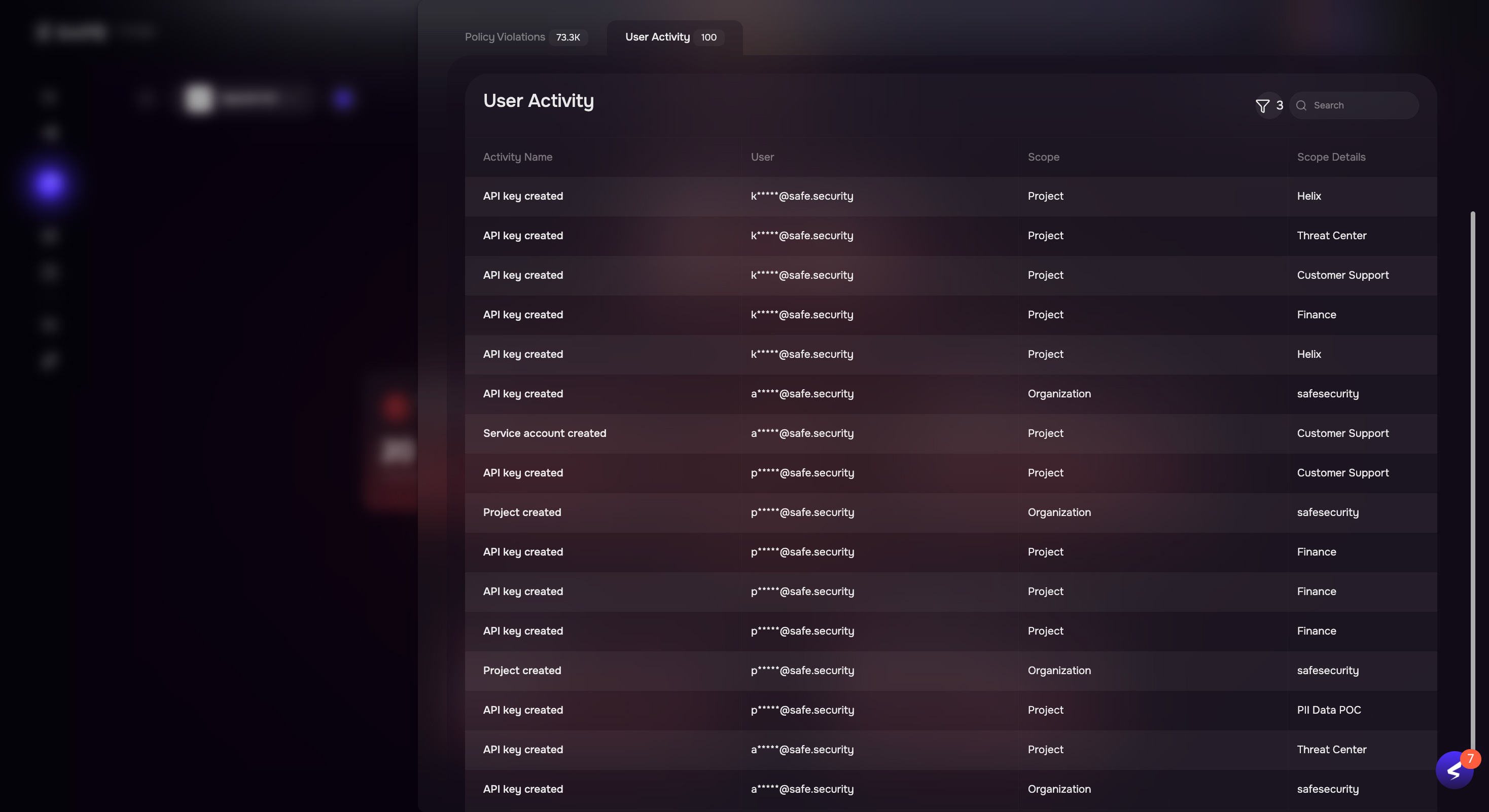Click the first Helix scope details entry

coord(1308,196)
